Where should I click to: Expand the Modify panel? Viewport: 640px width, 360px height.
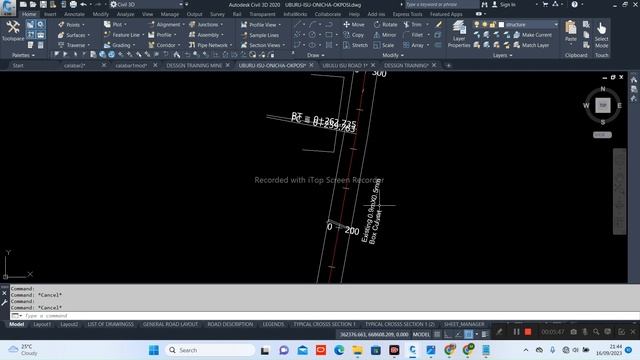click(393, 55)
